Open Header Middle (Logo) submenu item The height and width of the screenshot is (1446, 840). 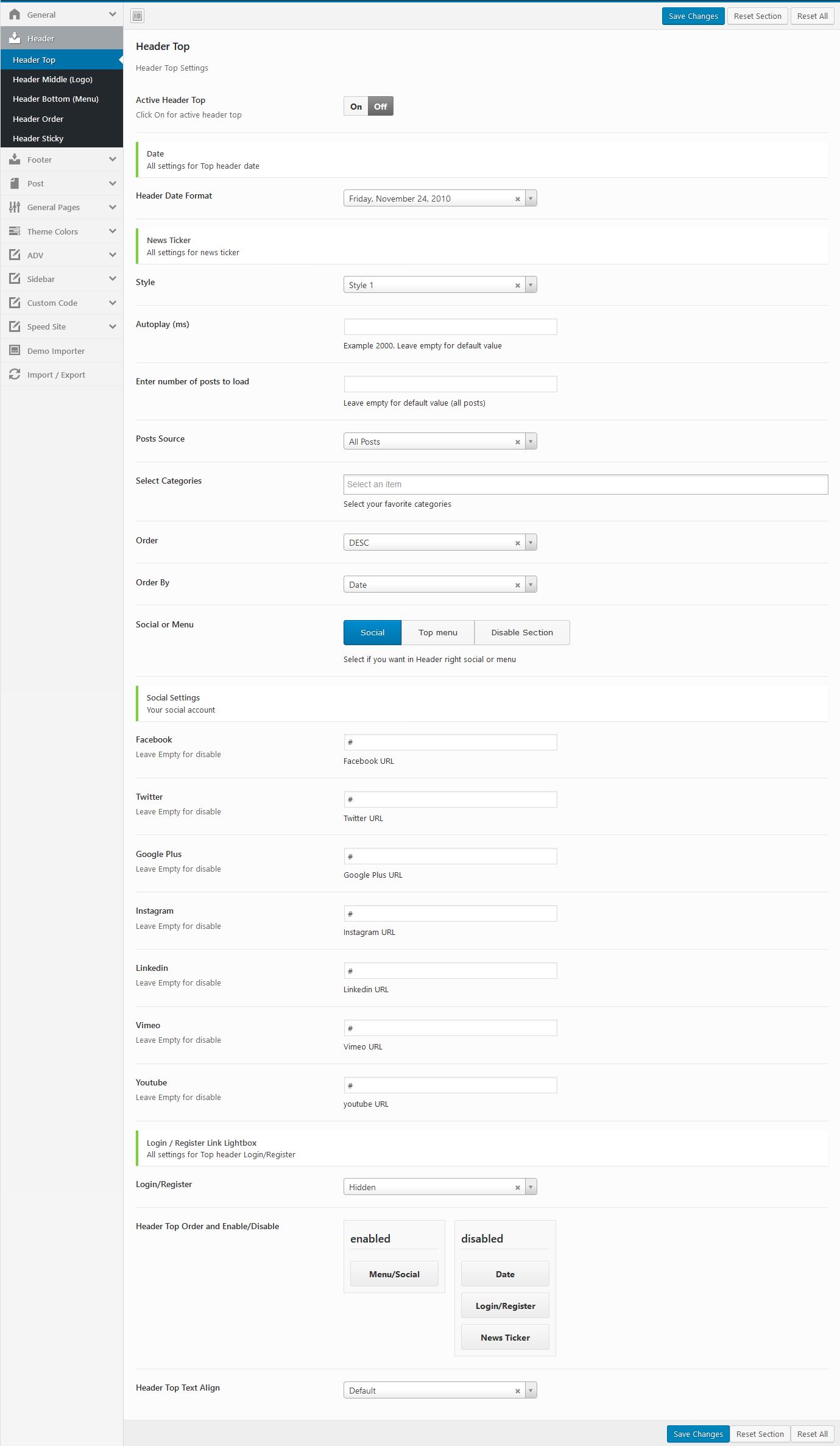click(x=52, y=79)
